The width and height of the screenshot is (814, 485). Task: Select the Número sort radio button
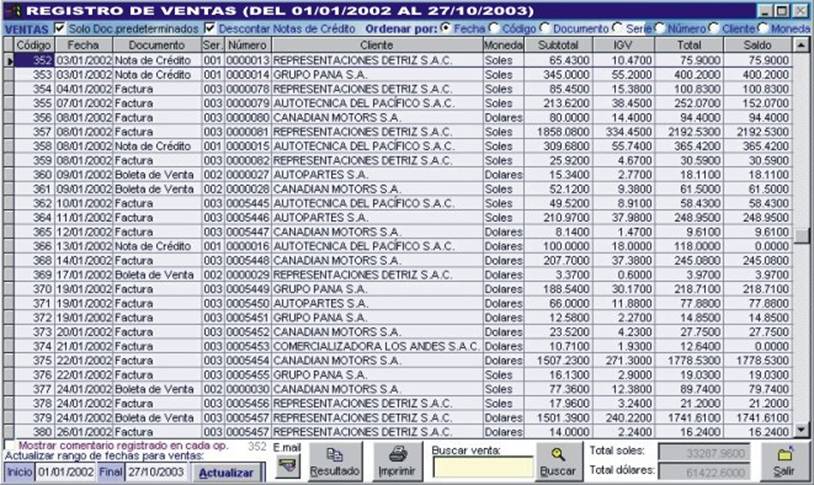tap(659, 28)
